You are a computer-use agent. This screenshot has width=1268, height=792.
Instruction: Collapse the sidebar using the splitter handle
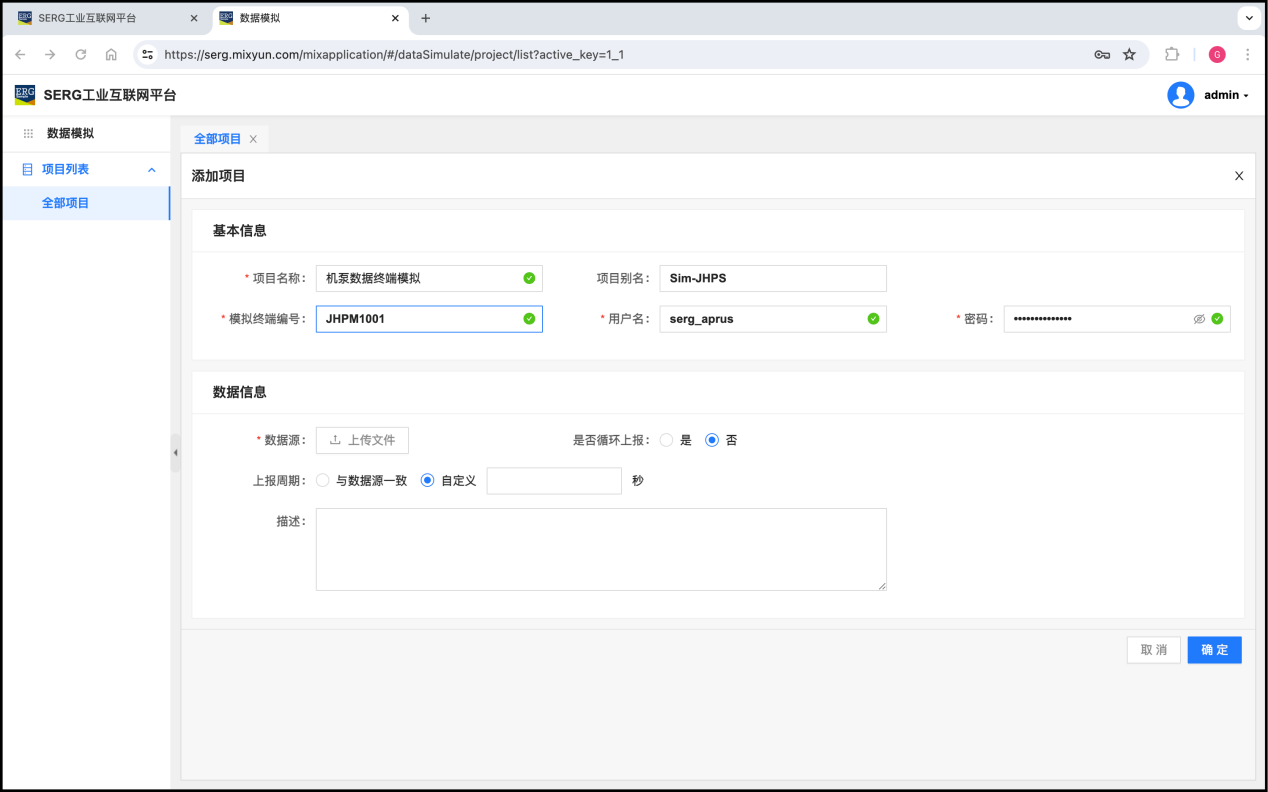click(175, 453)
